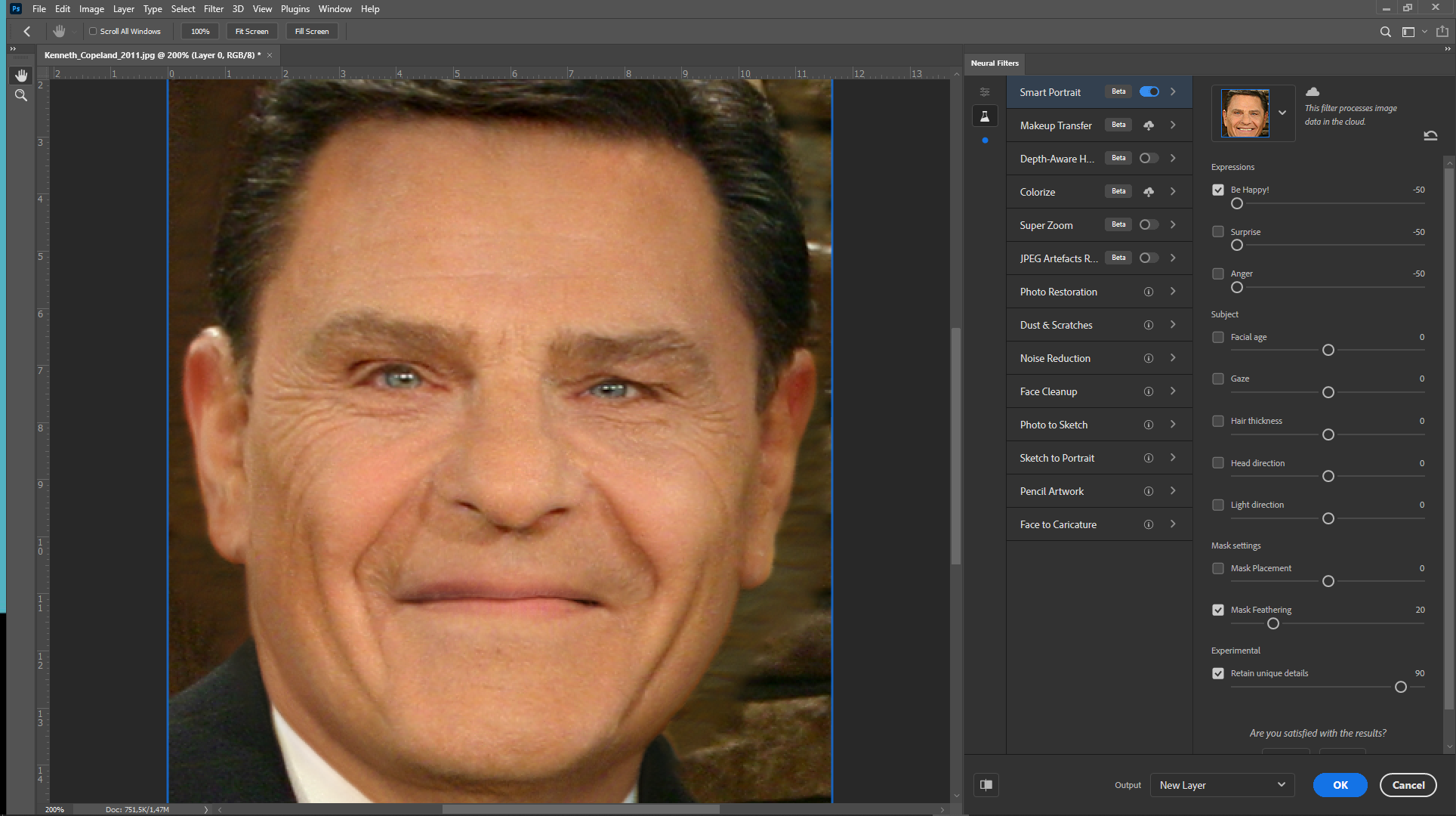Enable the JPEG Artefacts Removal toggle
The image size is (1456, 816).
click(1149, 258)
